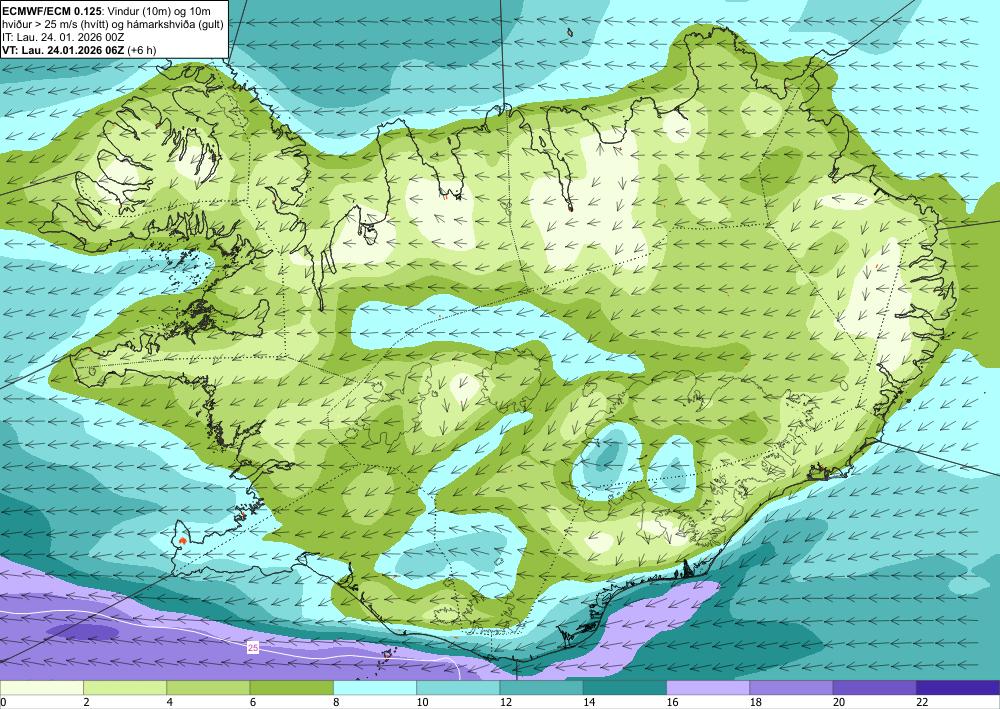Viewport: 1000px width, 709px height.
Task: Pick the light cyan 8–10 m/s legend swatch
Action: pyautogui.click(x=375, y=688)
